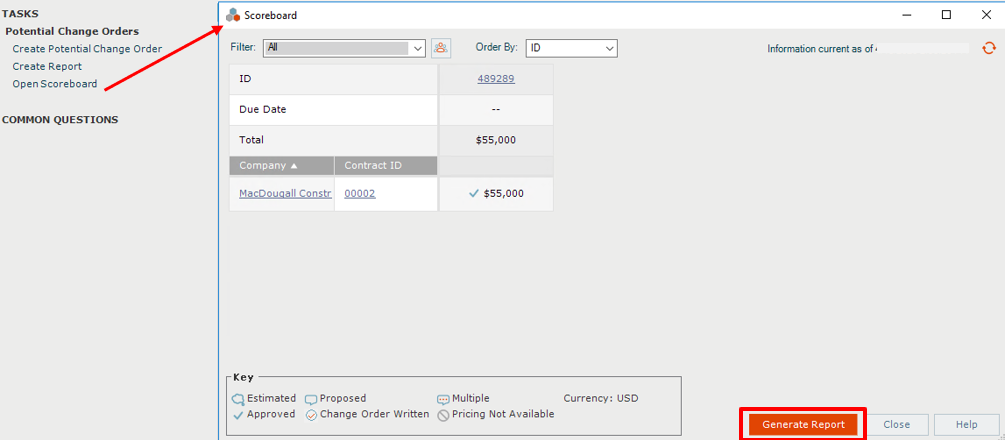This screenshot has height=440, width=1005.
Task: Choose Create Report in Tasks list
Action: (47, 66)
